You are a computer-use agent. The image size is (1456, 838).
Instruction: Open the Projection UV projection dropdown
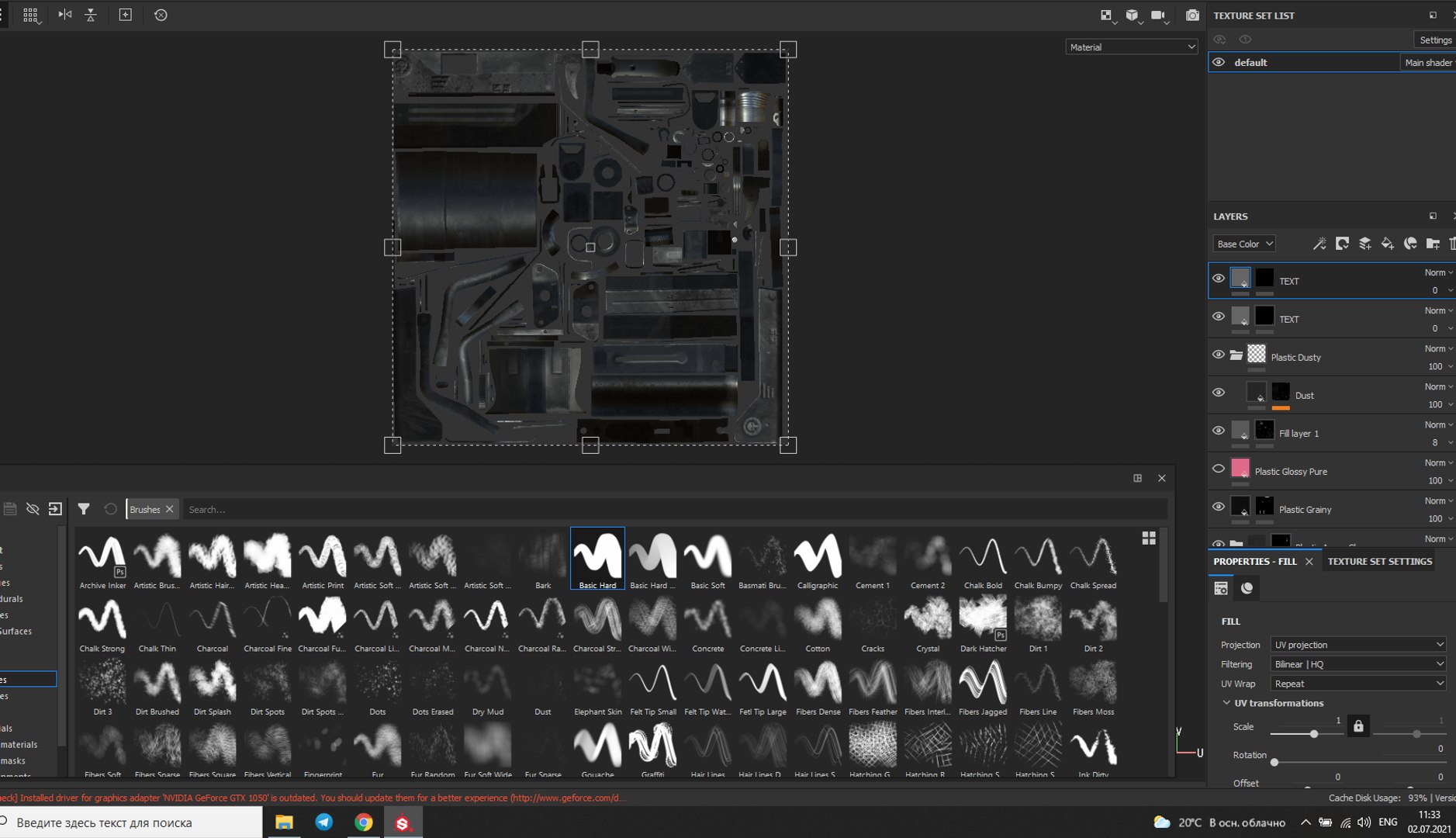tap(1358, 645)
